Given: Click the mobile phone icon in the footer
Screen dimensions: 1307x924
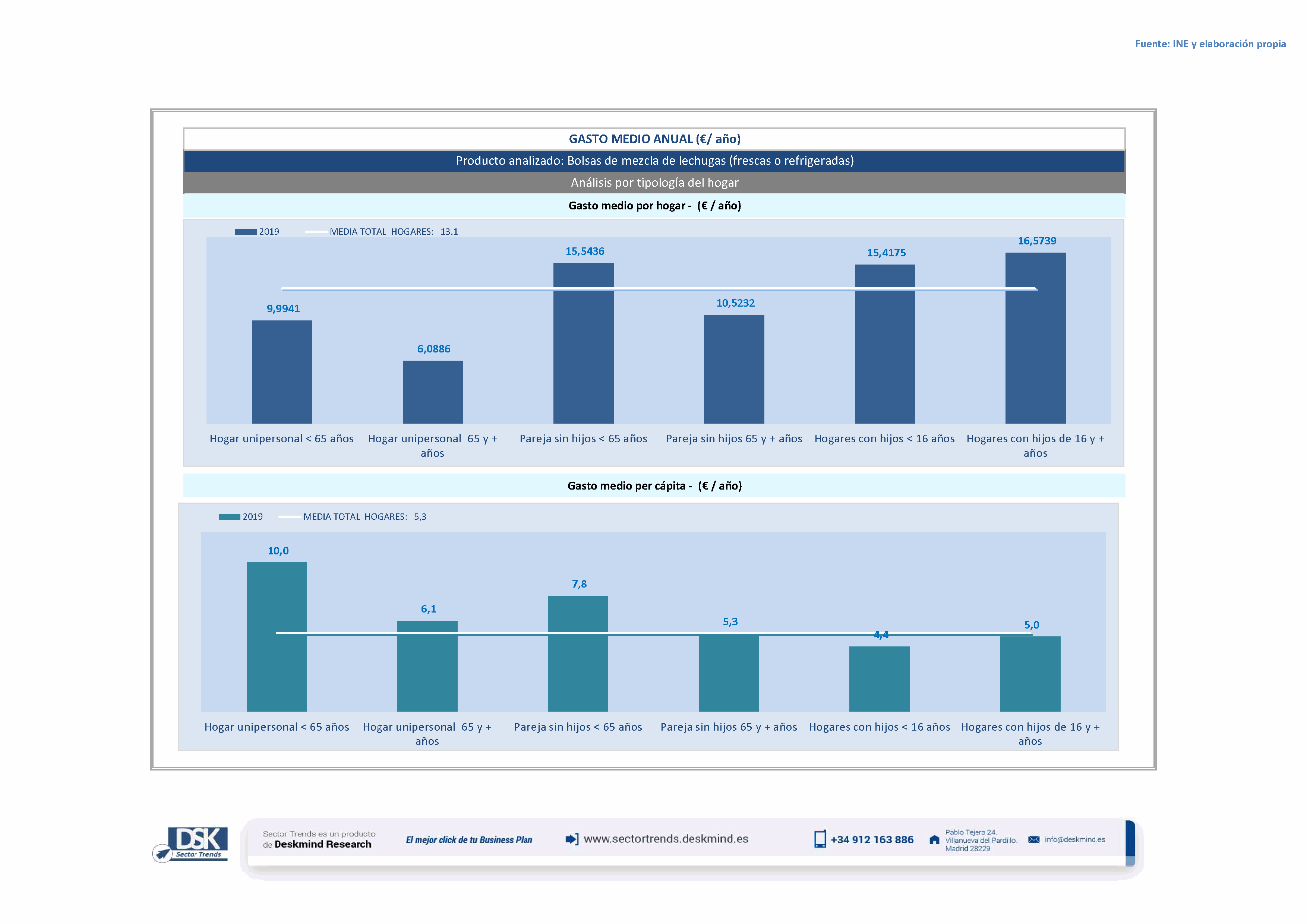Looking at the screenshot, I should [820, 839].
